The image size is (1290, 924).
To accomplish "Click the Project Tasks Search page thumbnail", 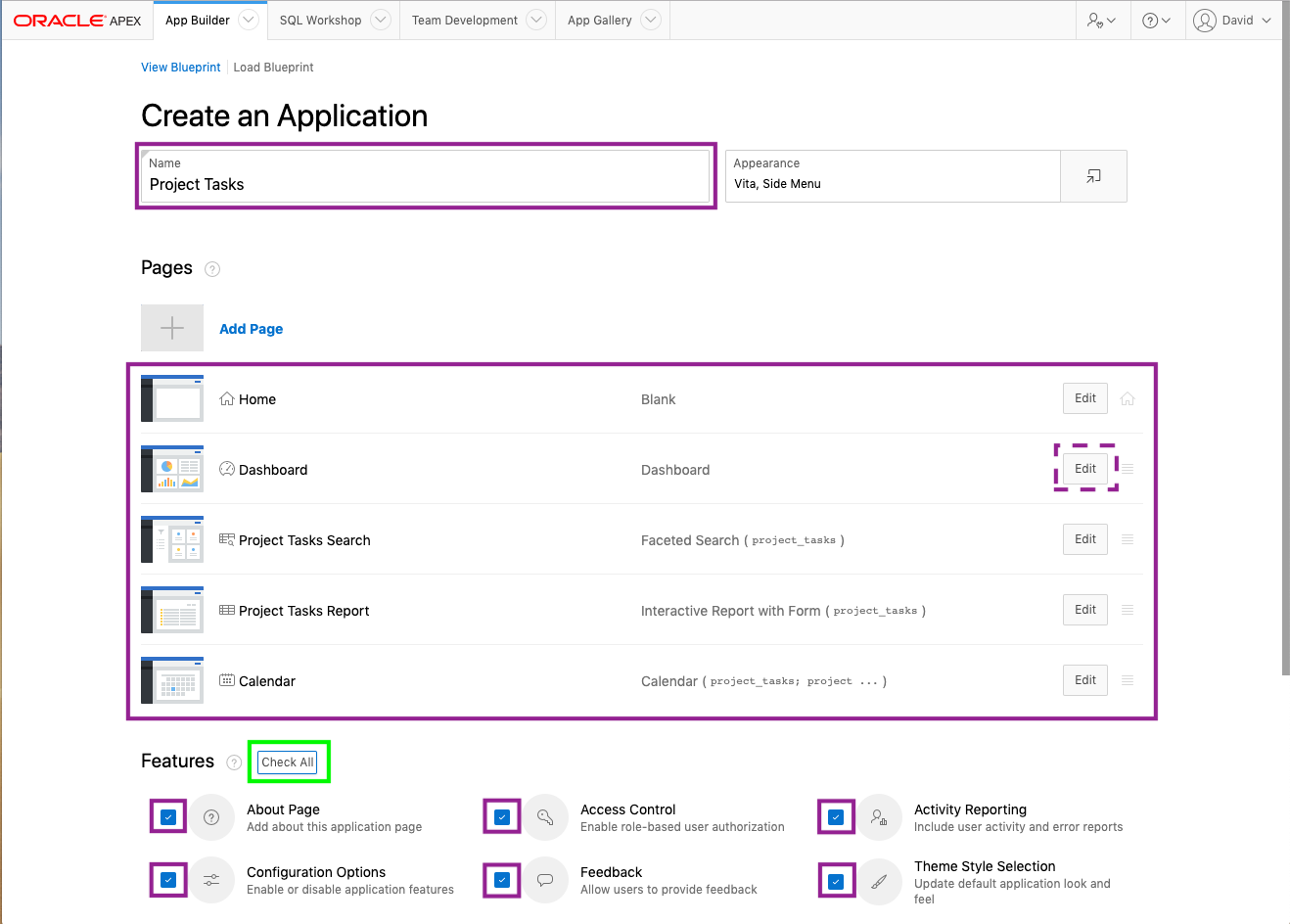I will click(x=172, y=539).
